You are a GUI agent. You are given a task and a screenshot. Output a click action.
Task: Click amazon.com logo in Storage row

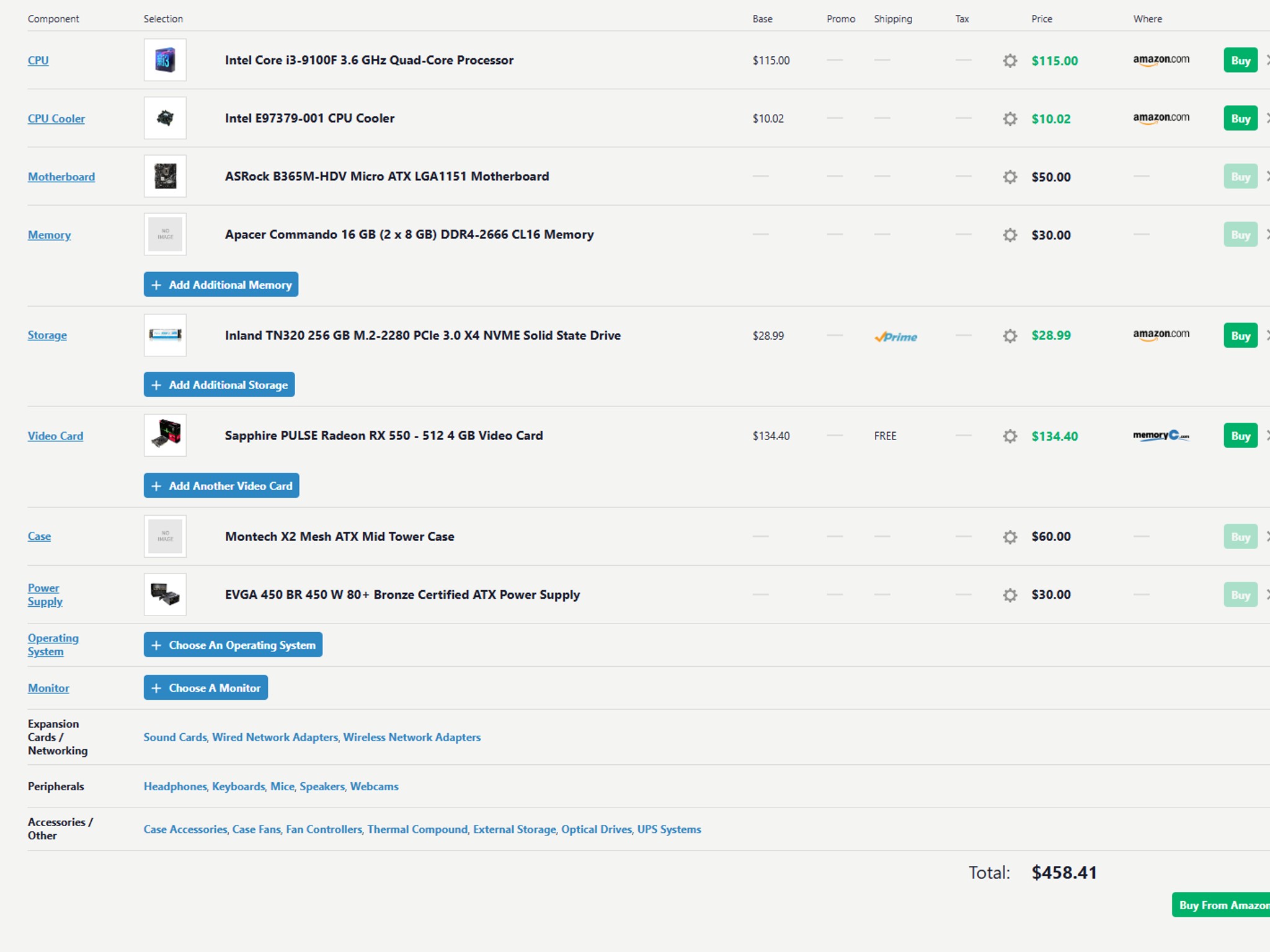[1161, 335]
